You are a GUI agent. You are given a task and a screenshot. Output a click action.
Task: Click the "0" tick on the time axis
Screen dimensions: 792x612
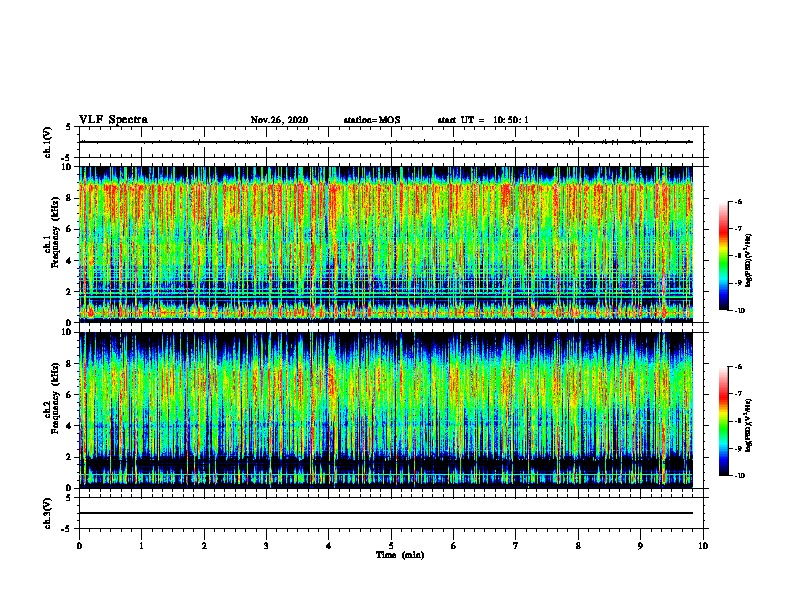79,545
